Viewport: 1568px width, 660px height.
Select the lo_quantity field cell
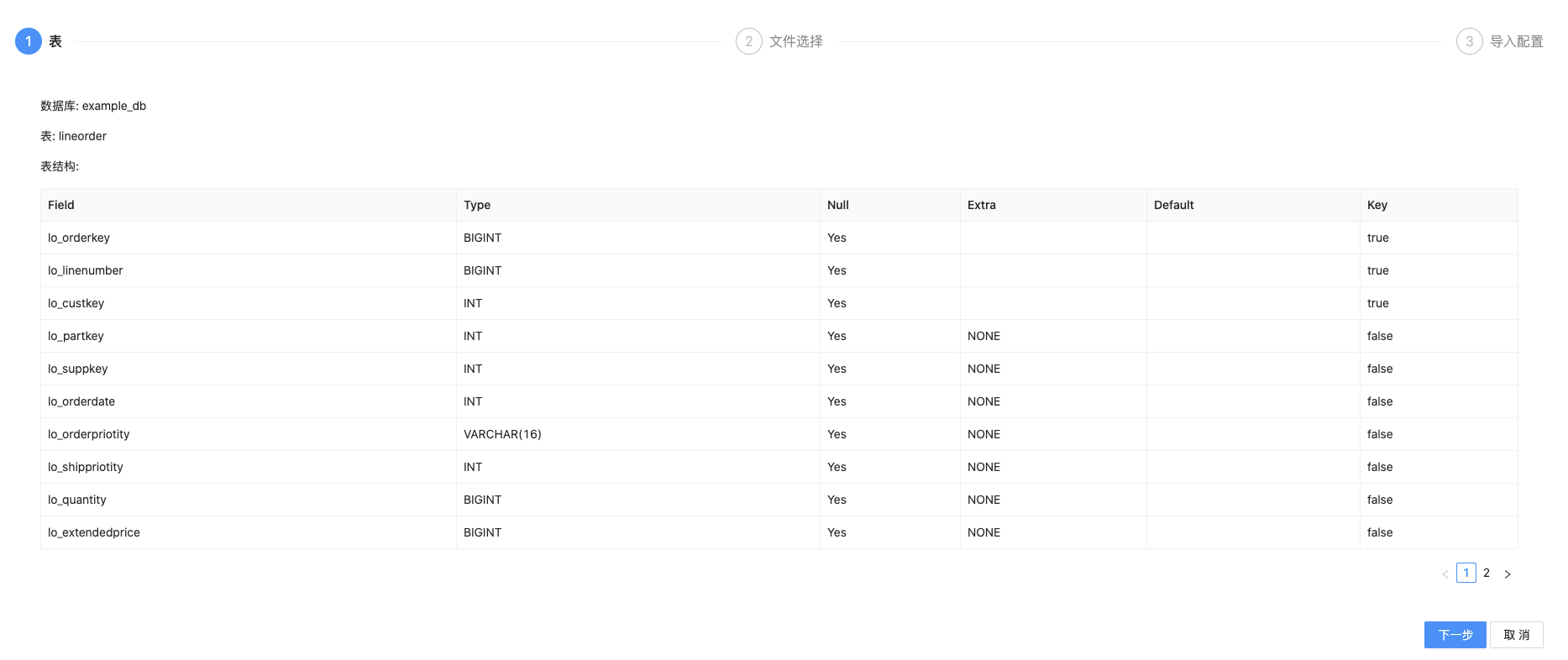249,500
